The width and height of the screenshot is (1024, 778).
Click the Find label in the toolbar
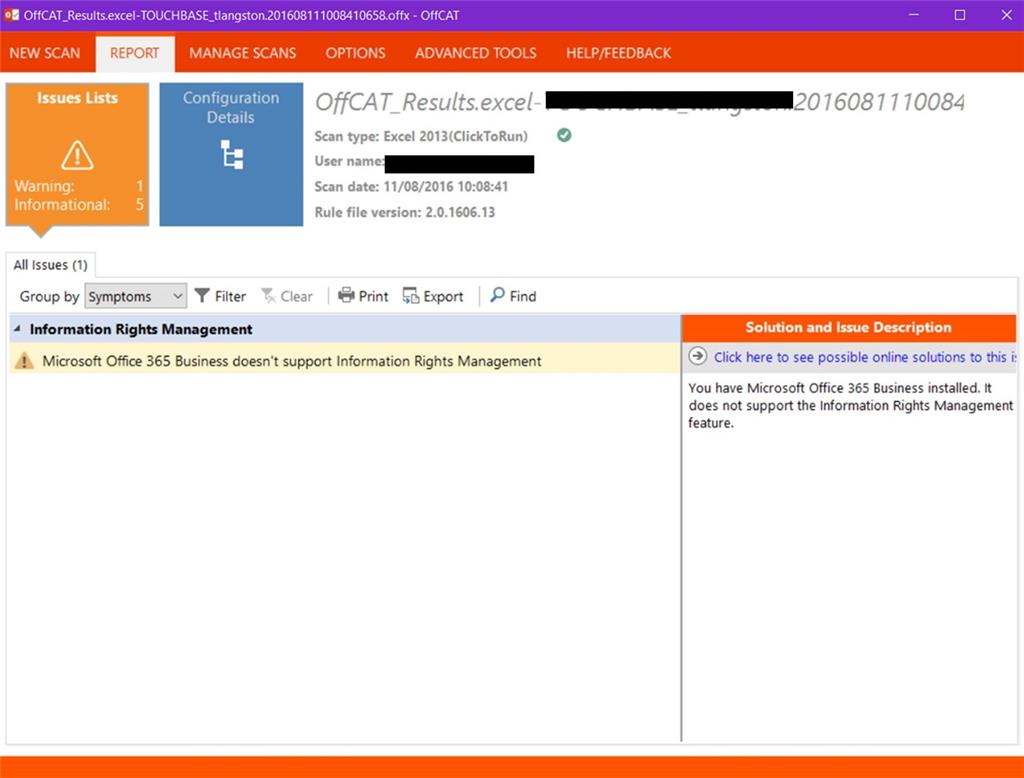pyautogui.click(x=523, y=296)
